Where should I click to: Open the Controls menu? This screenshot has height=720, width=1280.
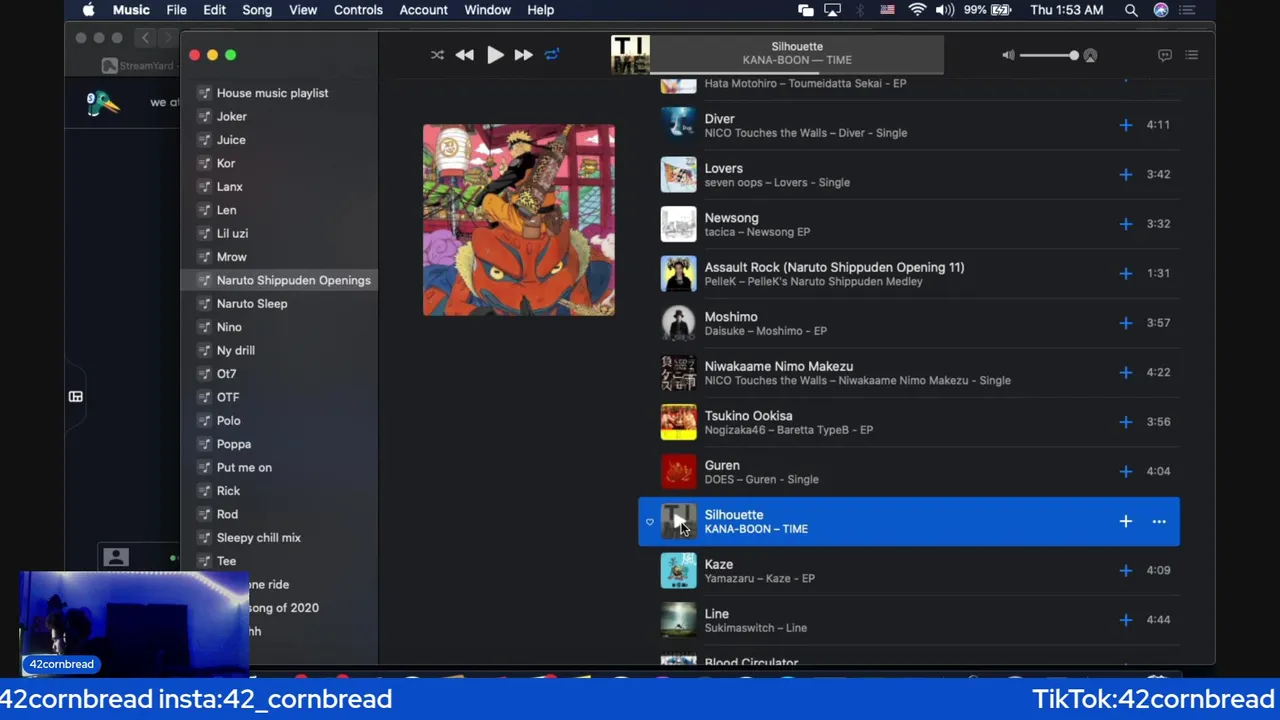click(x=358, y=10)
